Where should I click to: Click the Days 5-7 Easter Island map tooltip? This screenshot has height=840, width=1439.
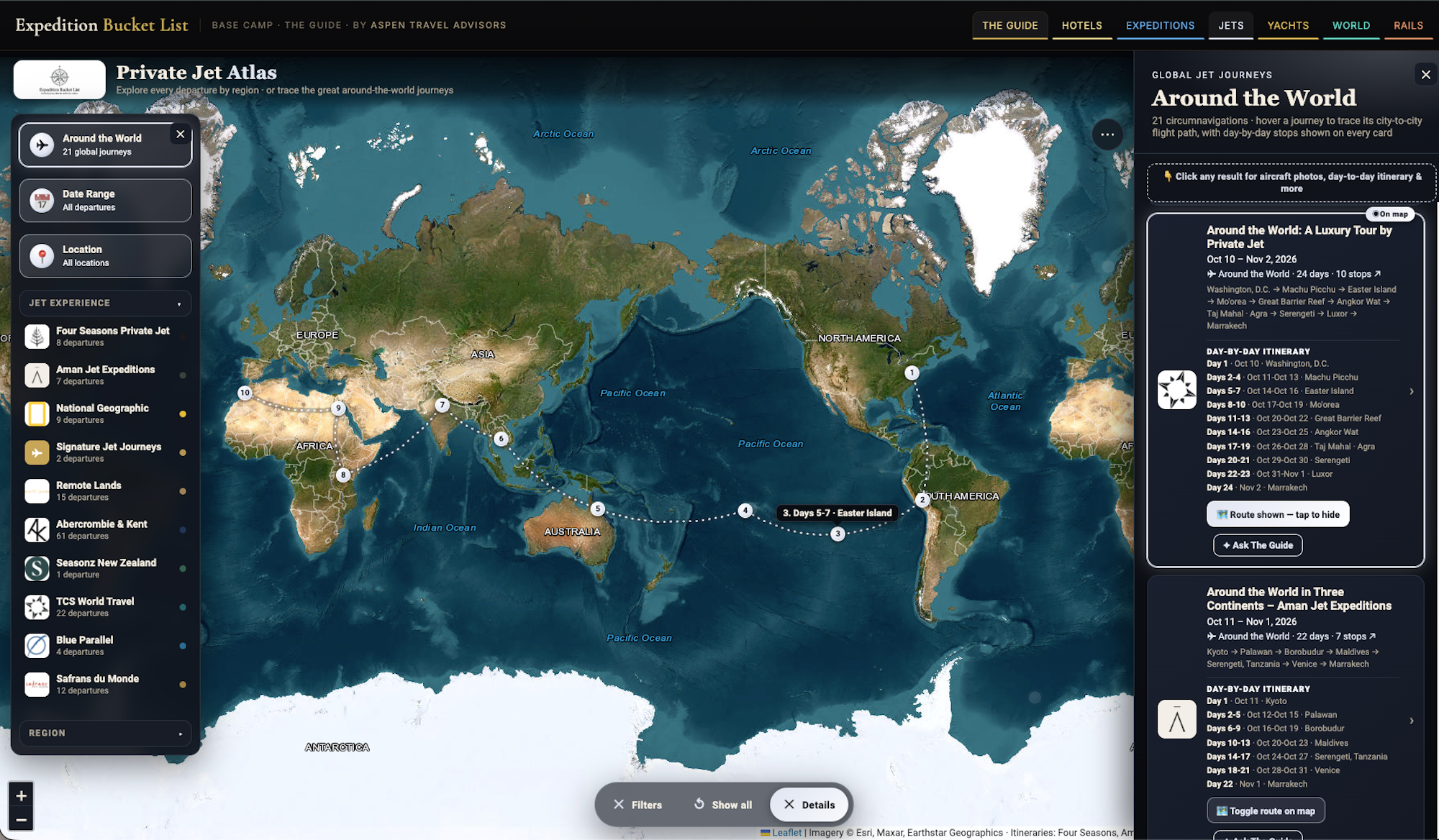coord(837,513)
